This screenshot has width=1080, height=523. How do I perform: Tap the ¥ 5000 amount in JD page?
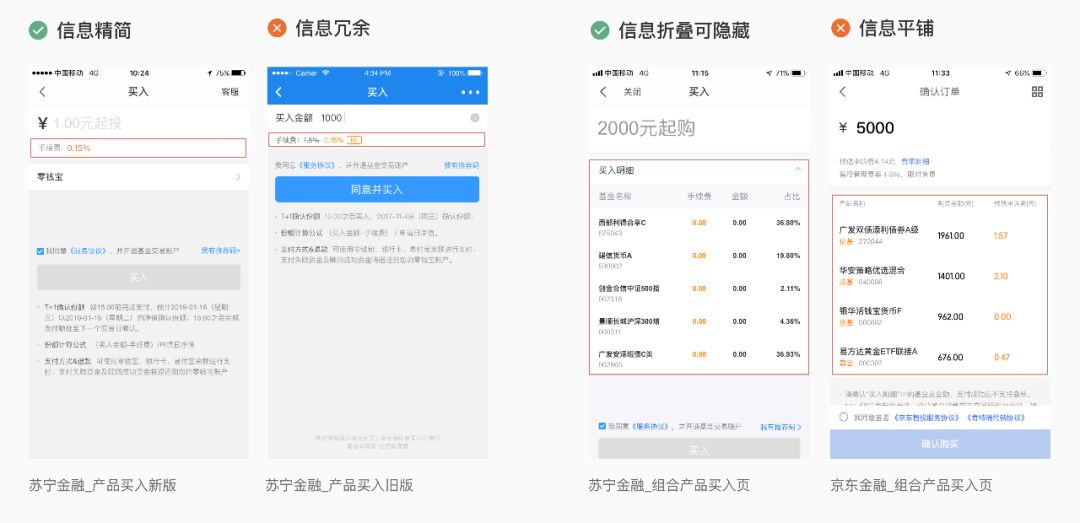(866, 128)
